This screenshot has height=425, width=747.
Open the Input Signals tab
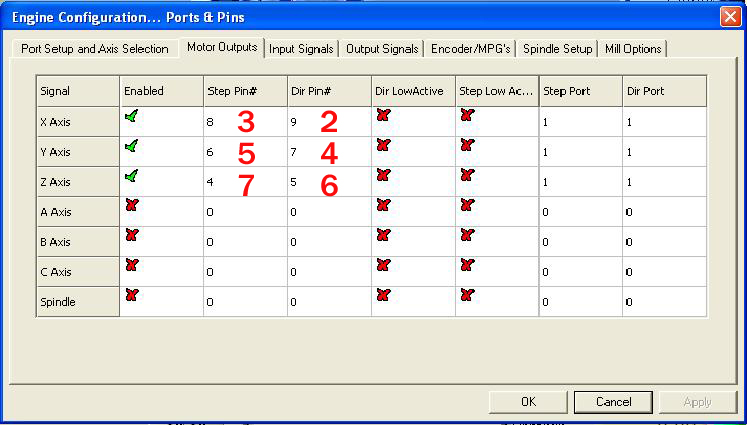pos(301,48)
